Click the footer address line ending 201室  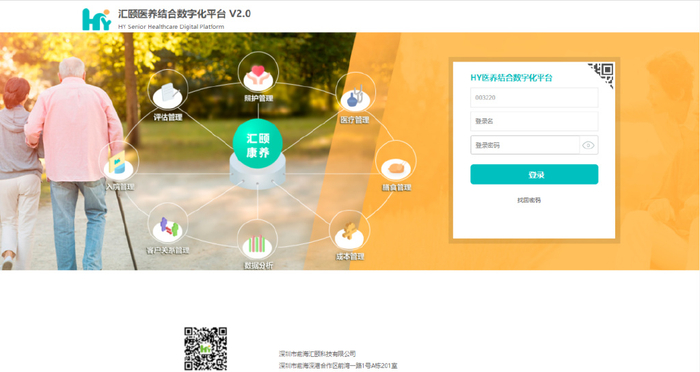(338, 366)
